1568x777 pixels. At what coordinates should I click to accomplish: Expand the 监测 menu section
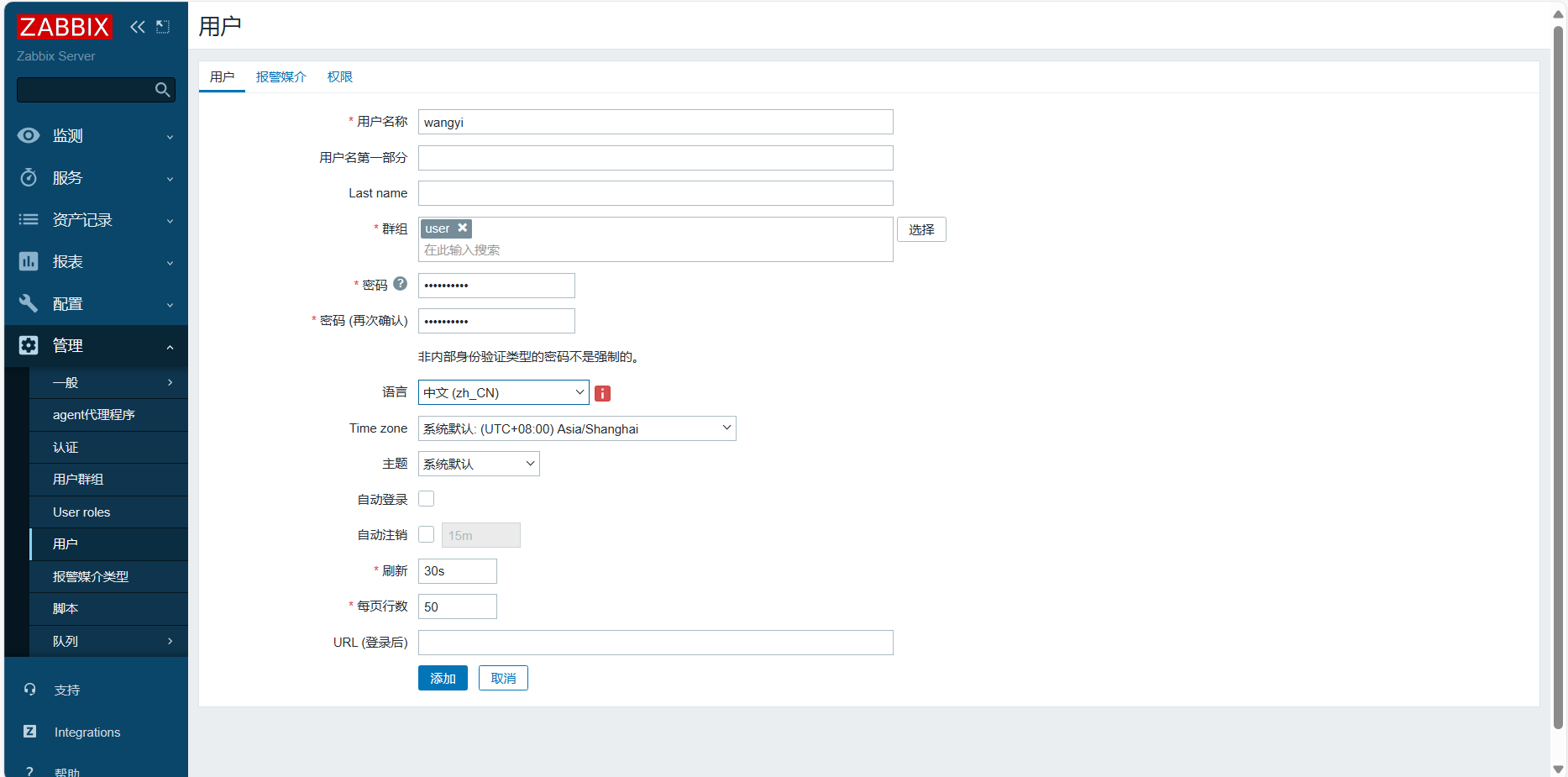[97, 136]
